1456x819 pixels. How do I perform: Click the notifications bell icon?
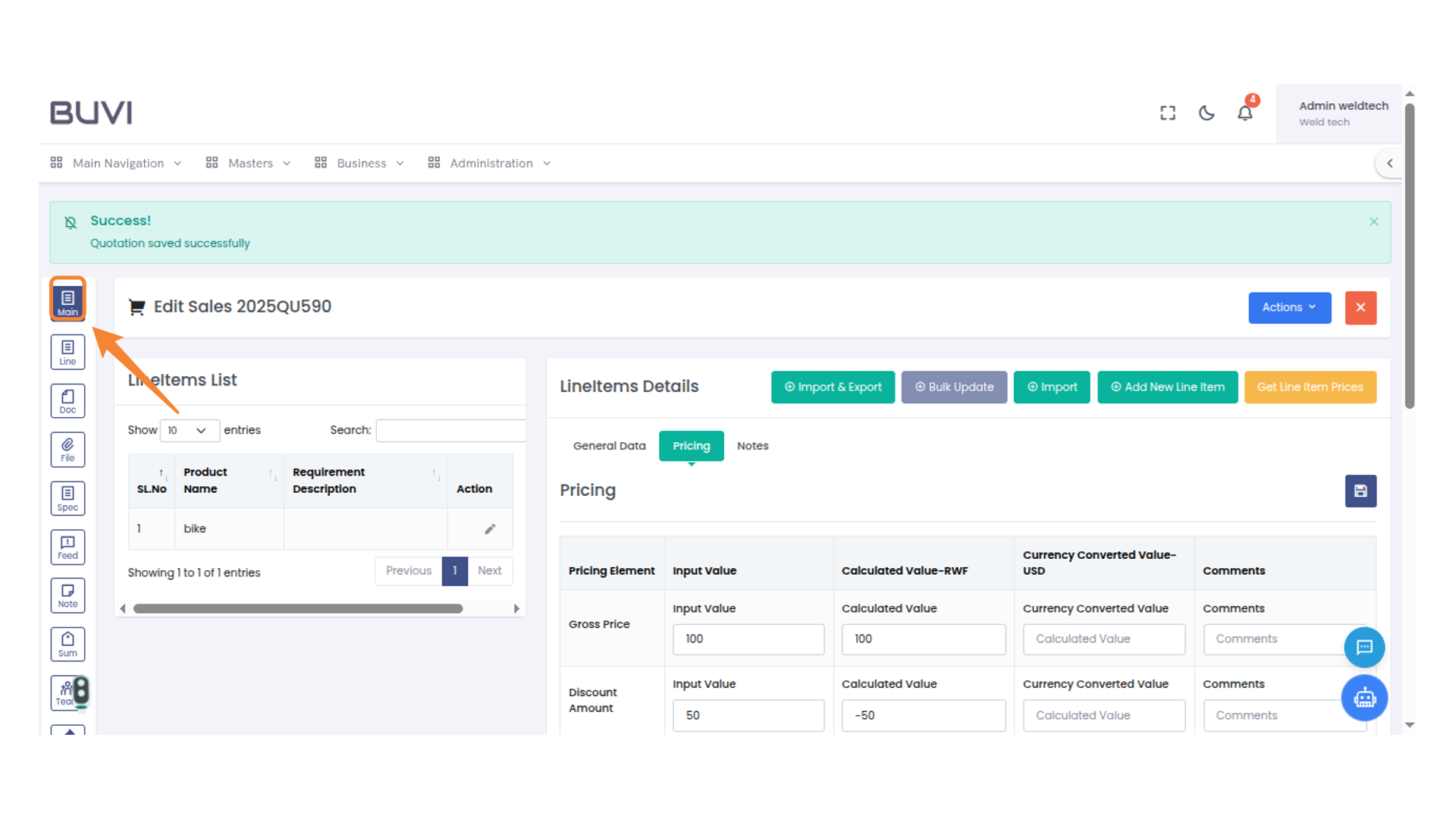point(1244,113)
